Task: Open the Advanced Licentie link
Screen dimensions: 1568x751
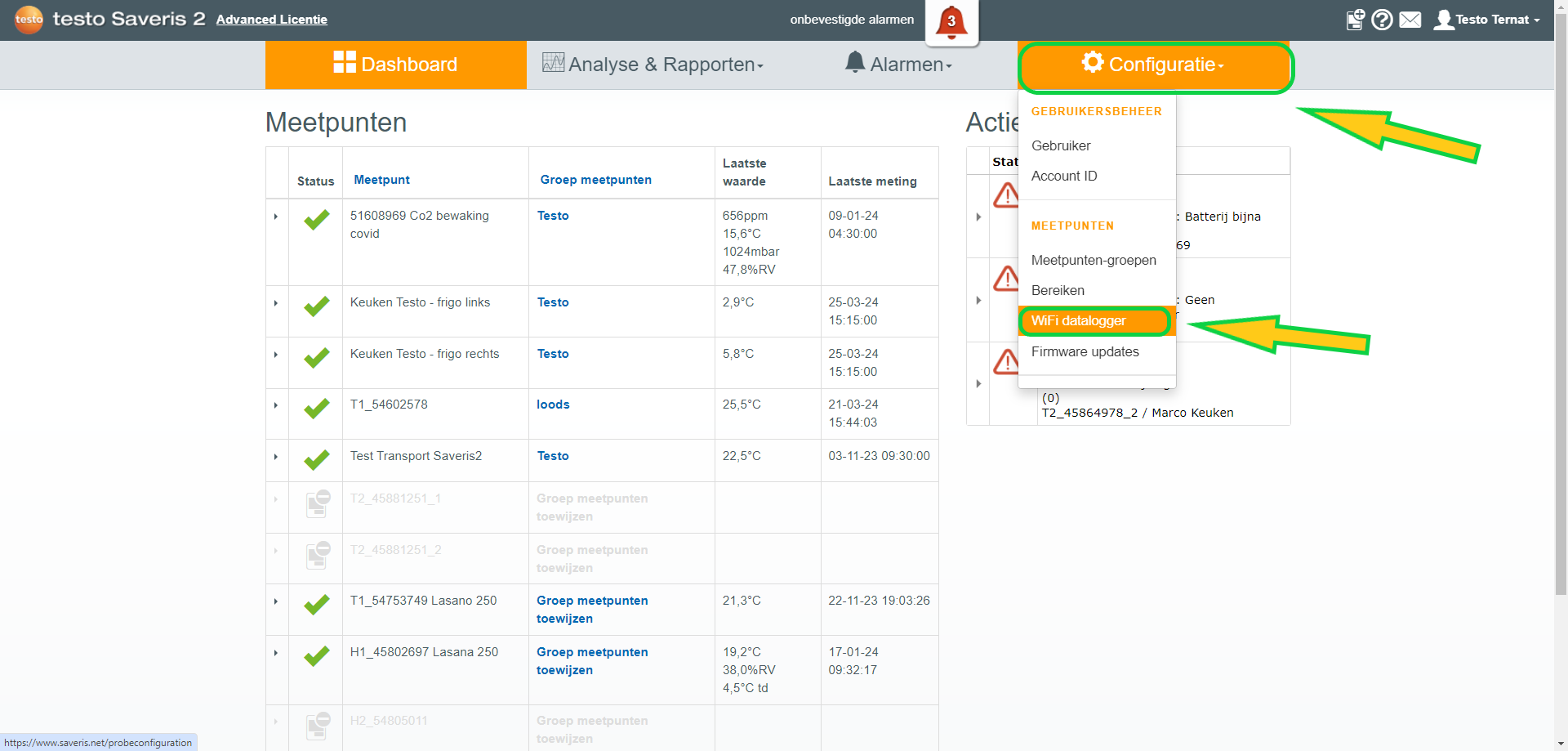Action: coord(271,20)
